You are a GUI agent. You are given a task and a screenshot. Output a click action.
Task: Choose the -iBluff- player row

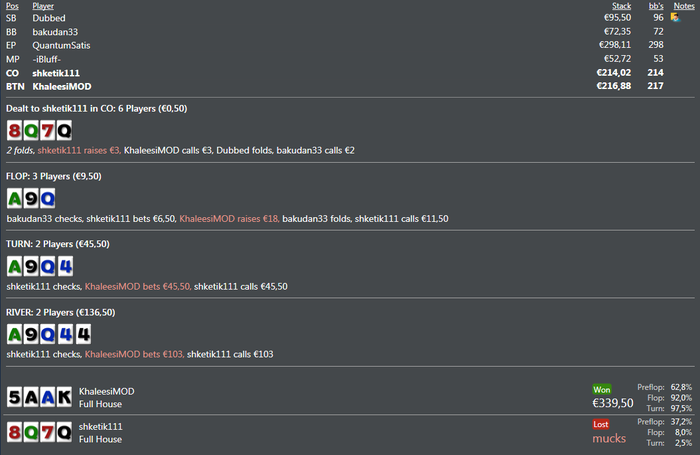click(47, 59)
